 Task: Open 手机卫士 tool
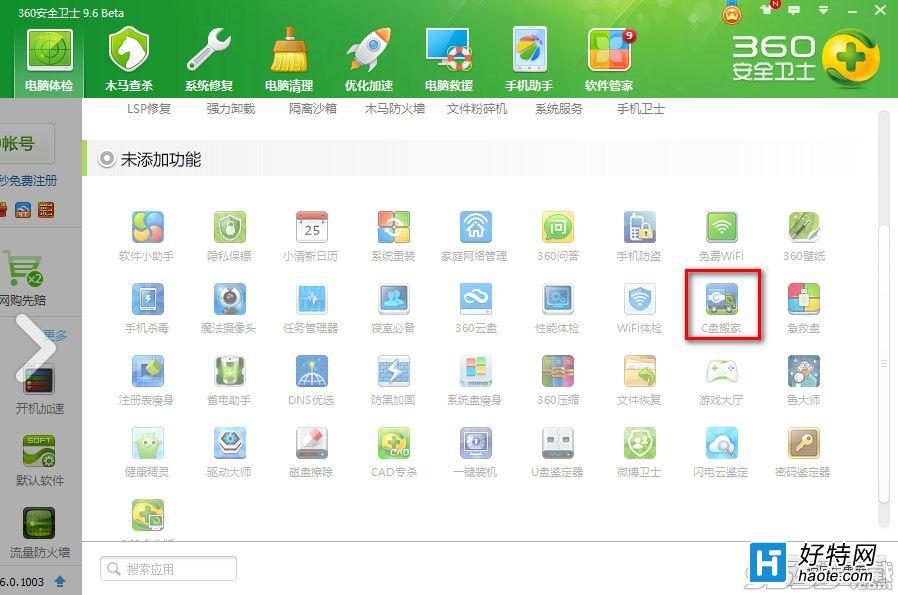tap(640, 108)
